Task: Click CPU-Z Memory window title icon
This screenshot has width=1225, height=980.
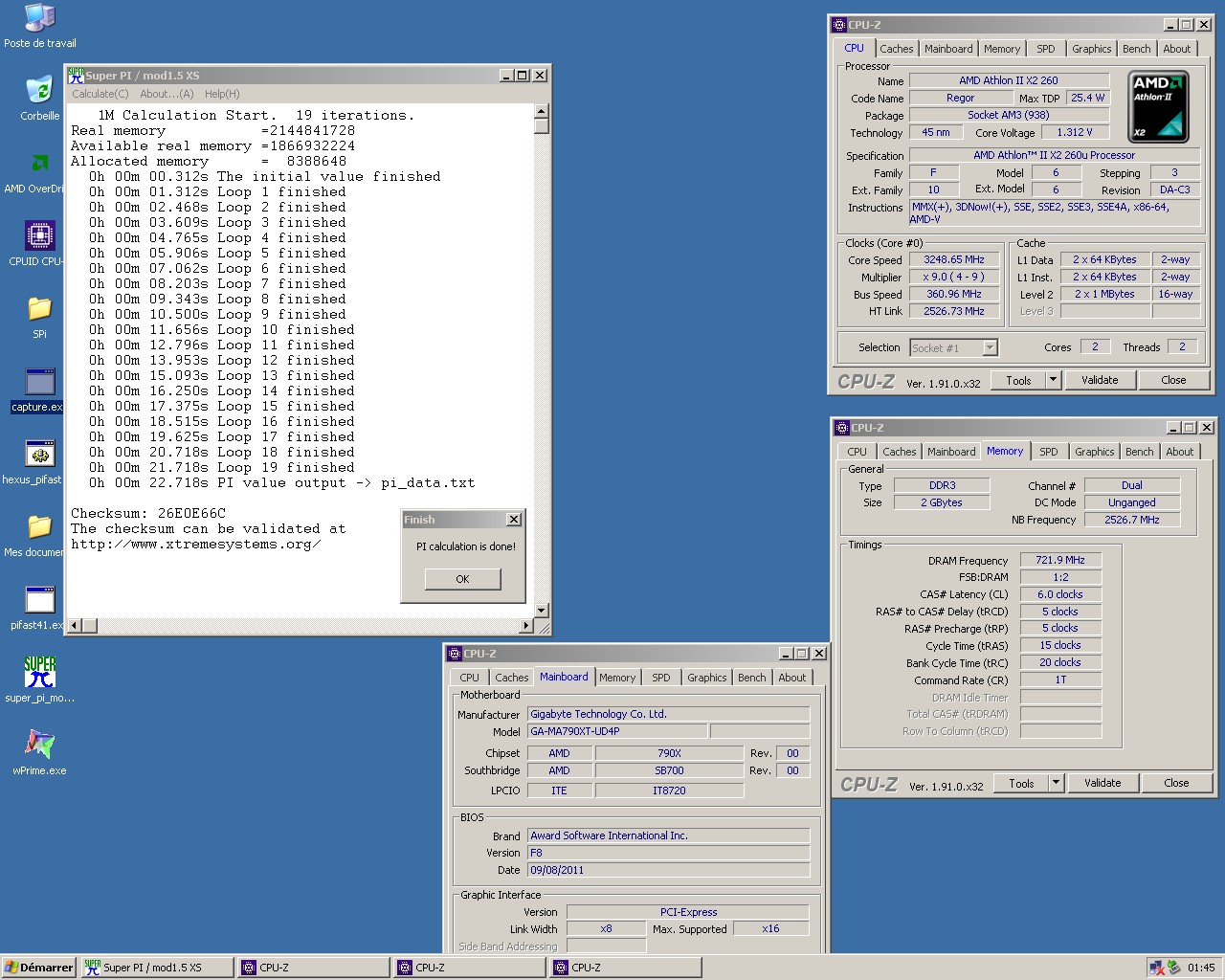Action: pos(842,428)
